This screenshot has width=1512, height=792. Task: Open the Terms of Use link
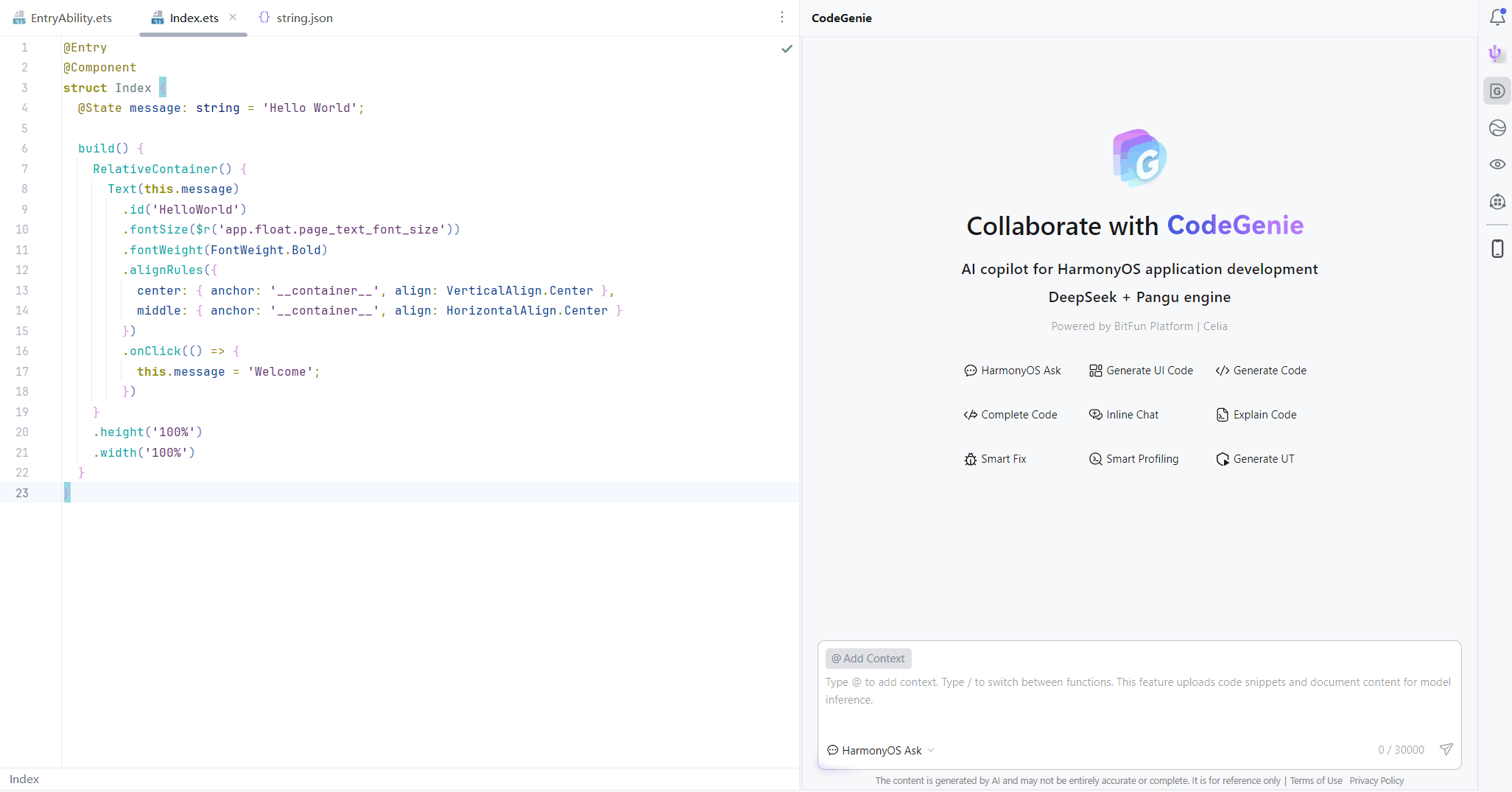tap(1315, 781)
